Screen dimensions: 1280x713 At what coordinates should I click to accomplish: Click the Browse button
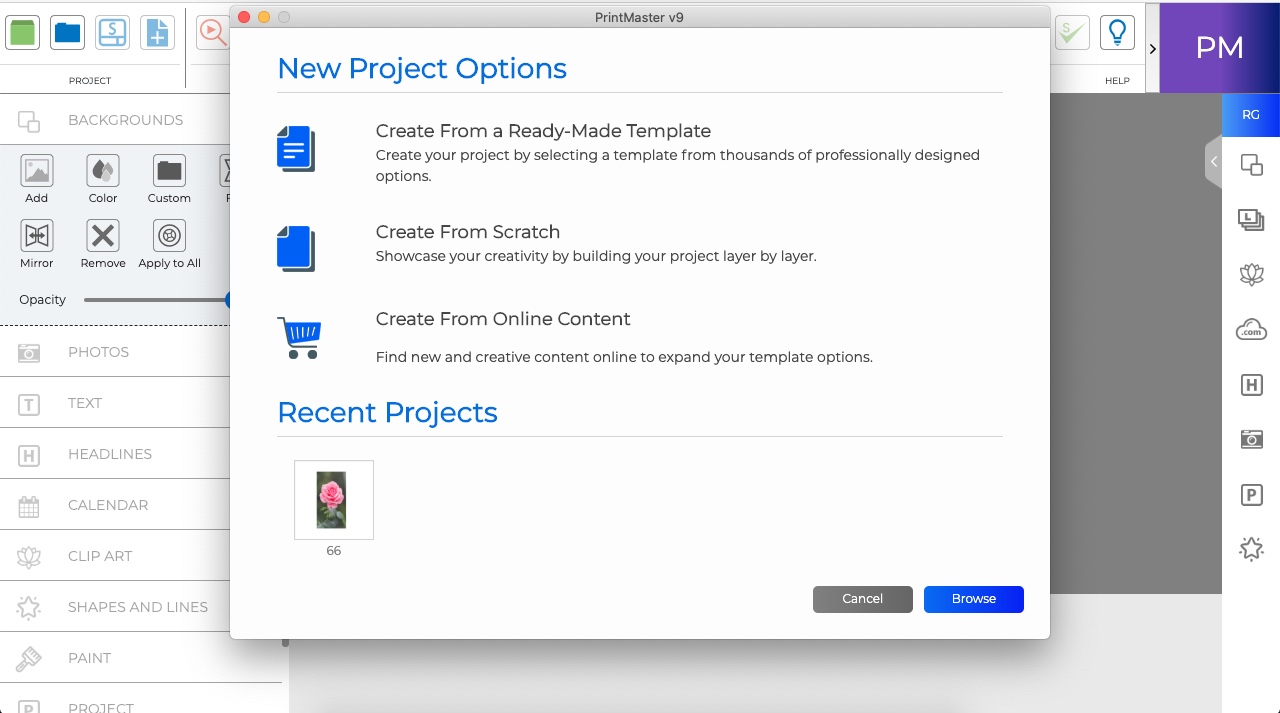click(x=974, y=599)
